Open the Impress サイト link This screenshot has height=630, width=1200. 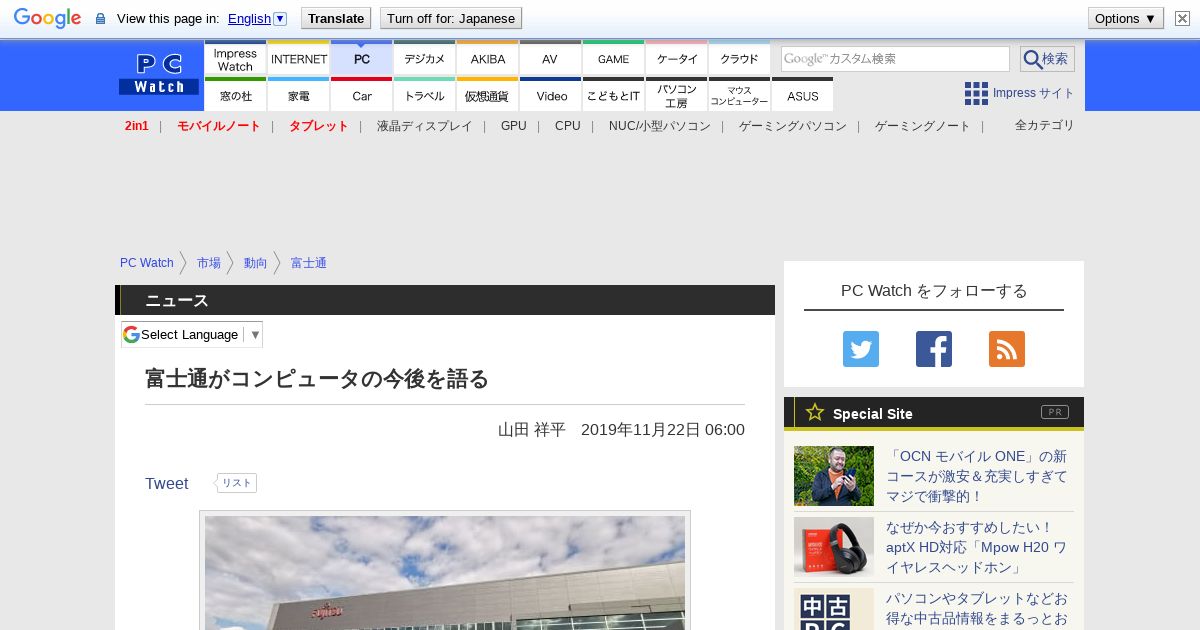(x=1034, y=93)
